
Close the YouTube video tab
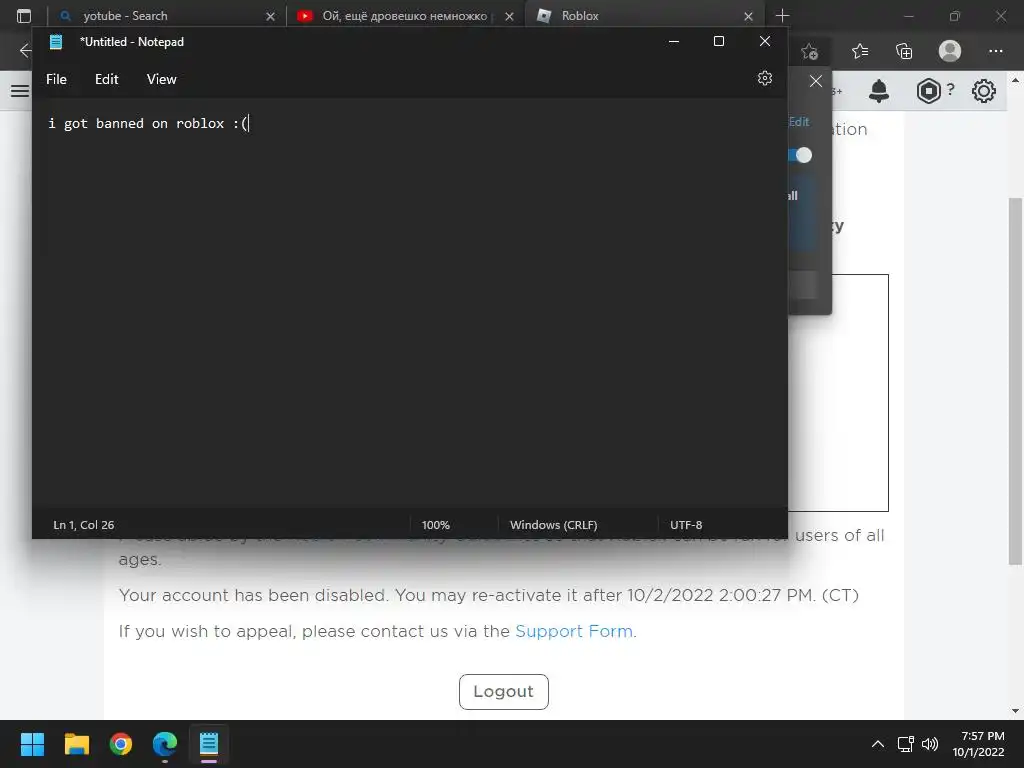(x=509, y=16)
